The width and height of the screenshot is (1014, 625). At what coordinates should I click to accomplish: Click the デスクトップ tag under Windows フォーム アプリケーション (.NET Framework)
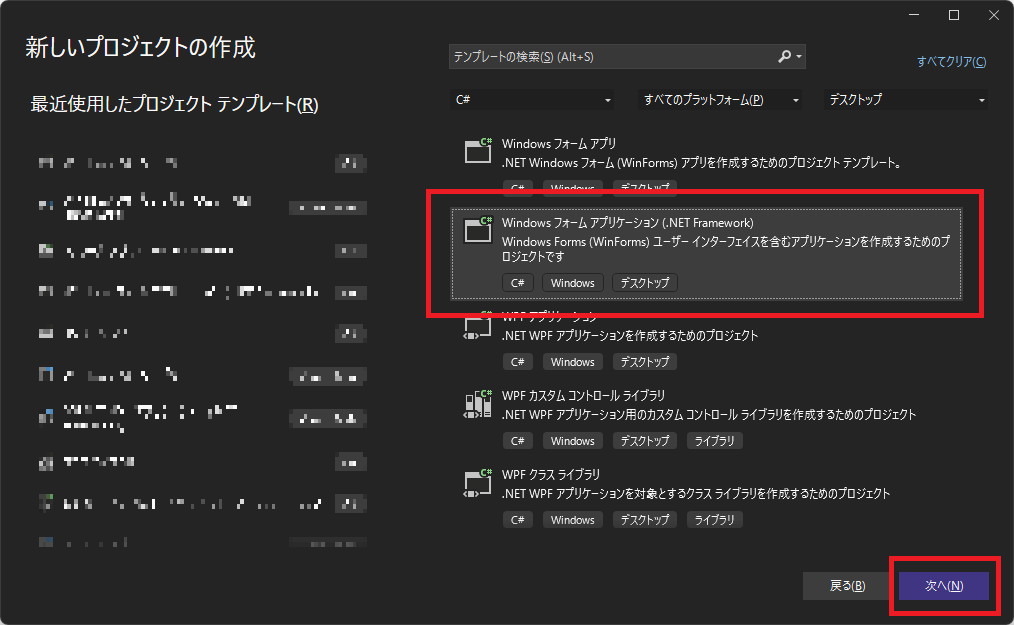click(645, 283)
